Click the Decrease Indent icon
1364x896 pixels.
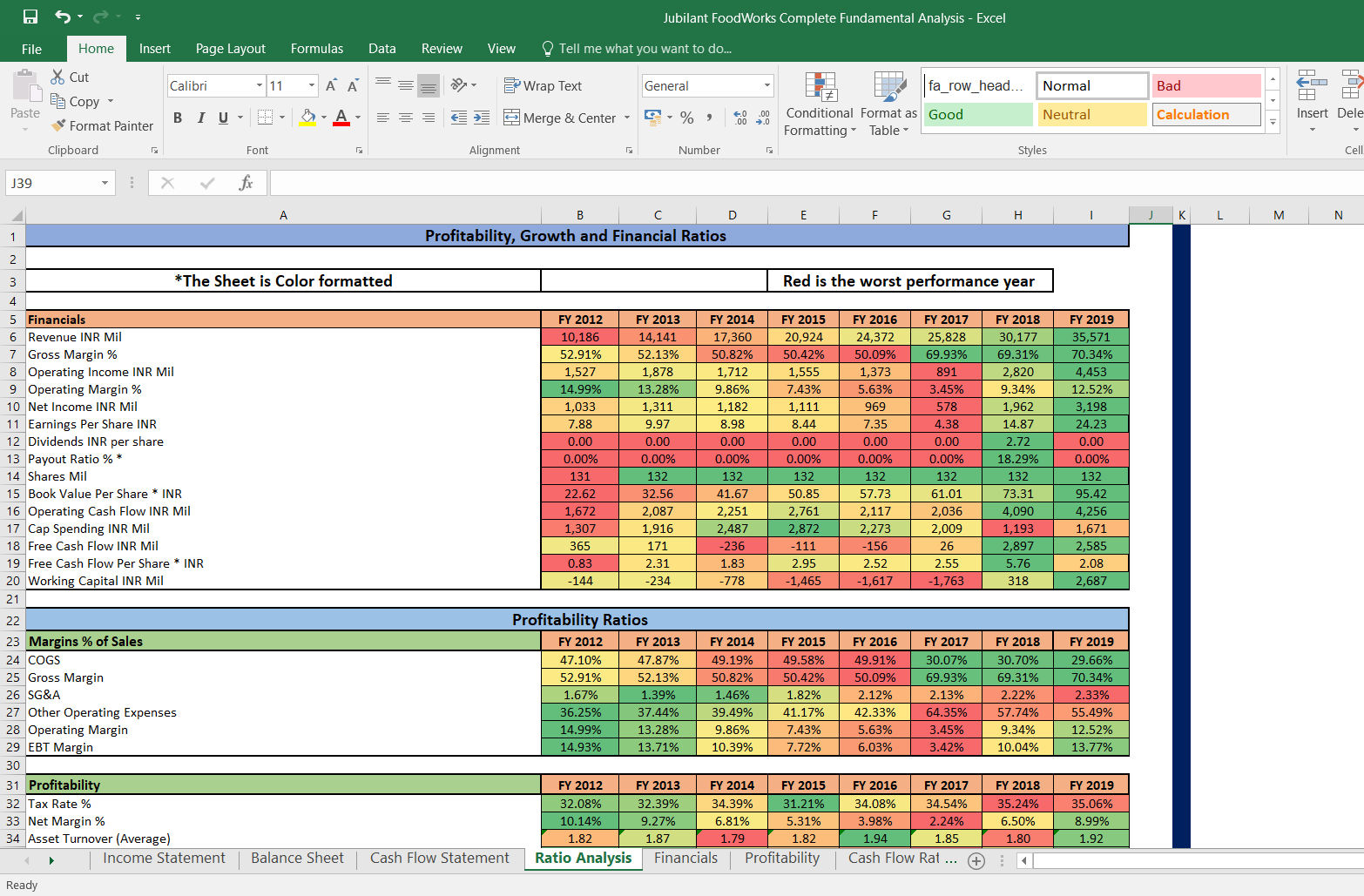[x=459, y=118]
